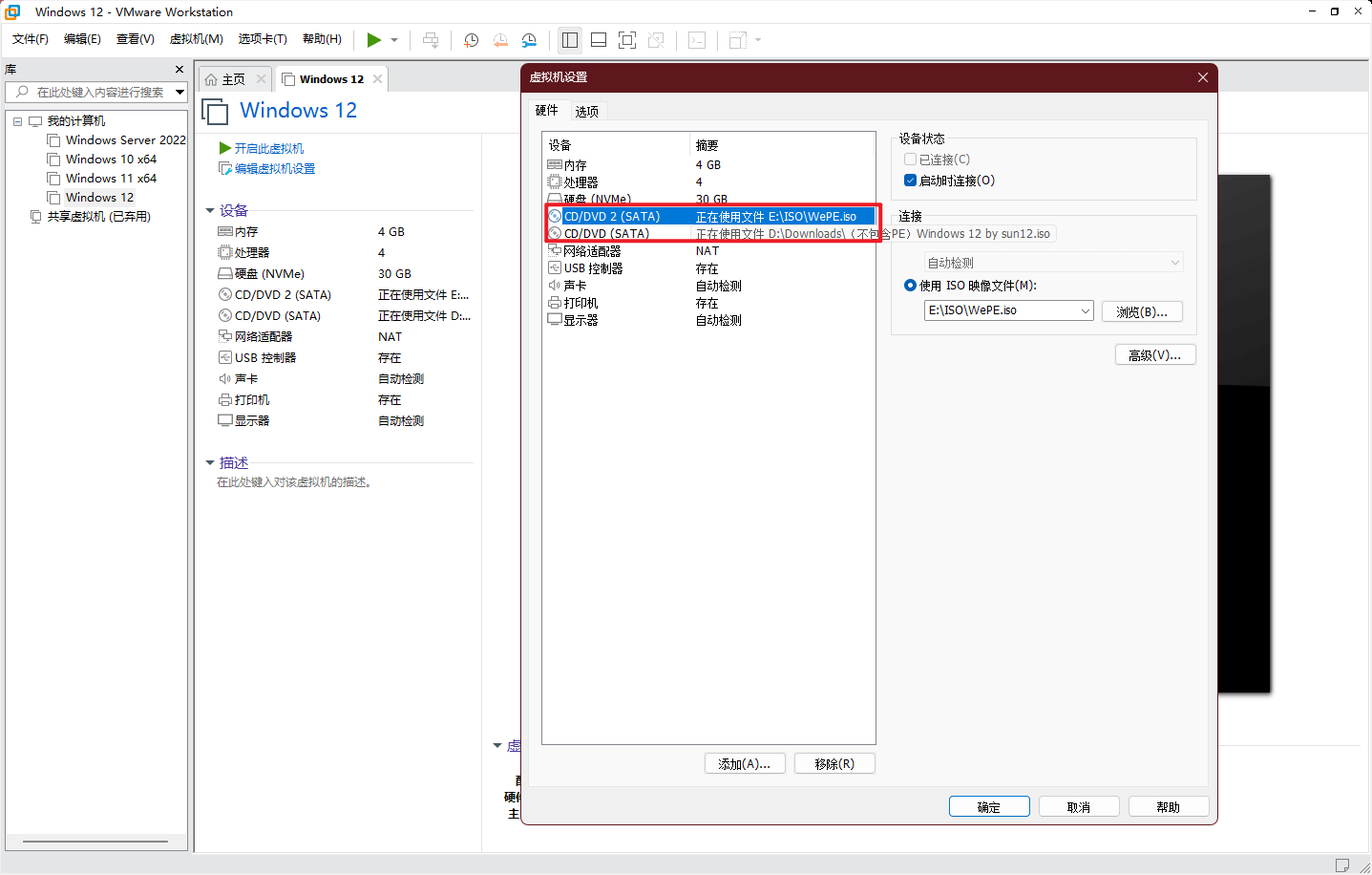Enable the 已连接 checkbox
Screen dimensions: 1372x875
pyautogui.click(x=910, y=160)
